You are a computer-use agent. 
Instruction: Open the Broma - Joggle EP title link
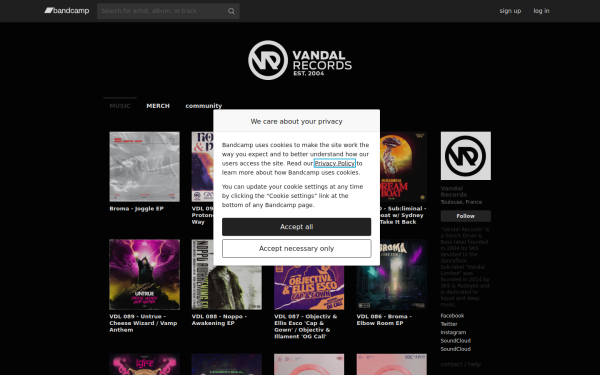point(136,209)
